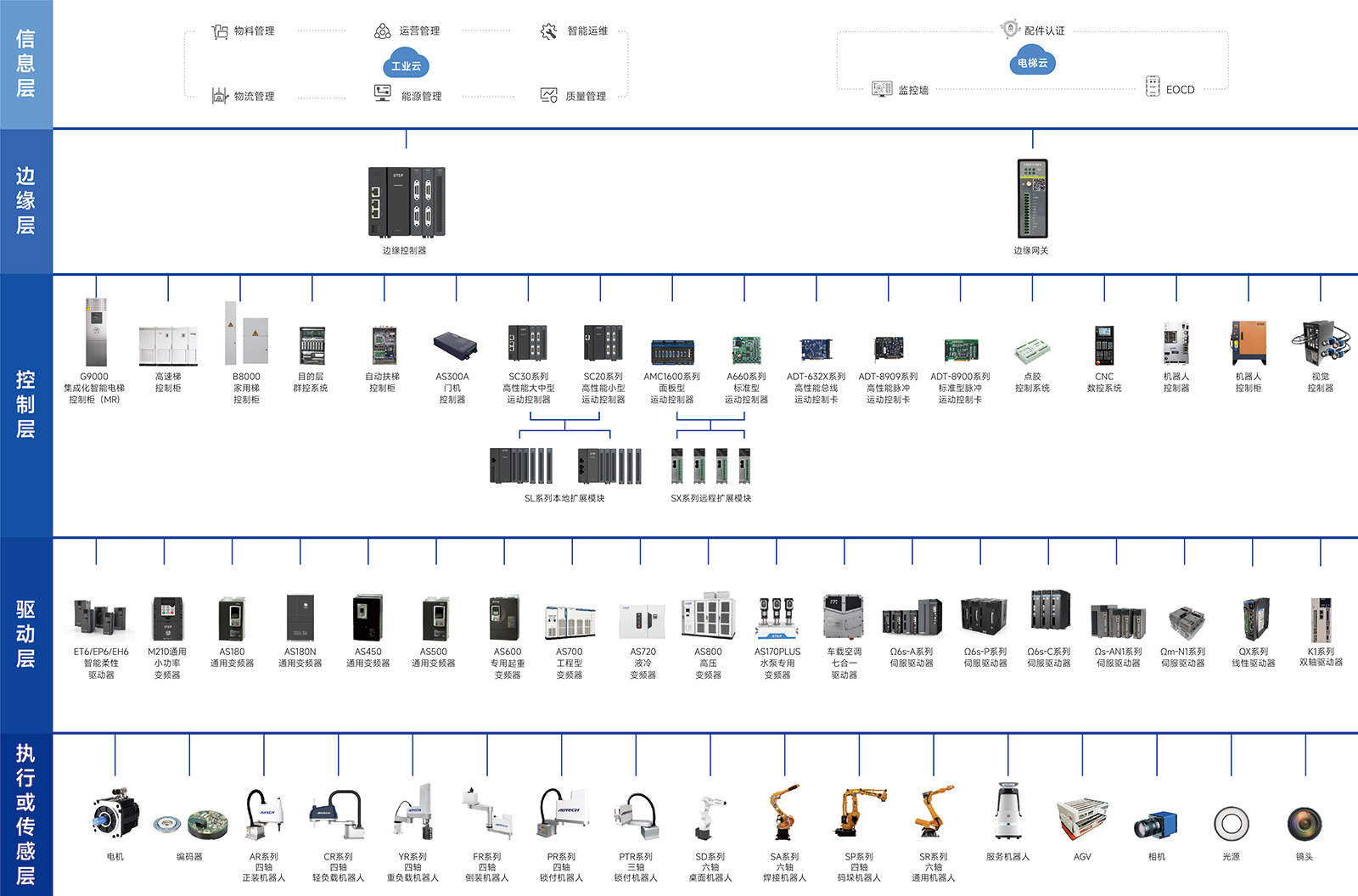Click the 智能运维 gear icon

549,31
